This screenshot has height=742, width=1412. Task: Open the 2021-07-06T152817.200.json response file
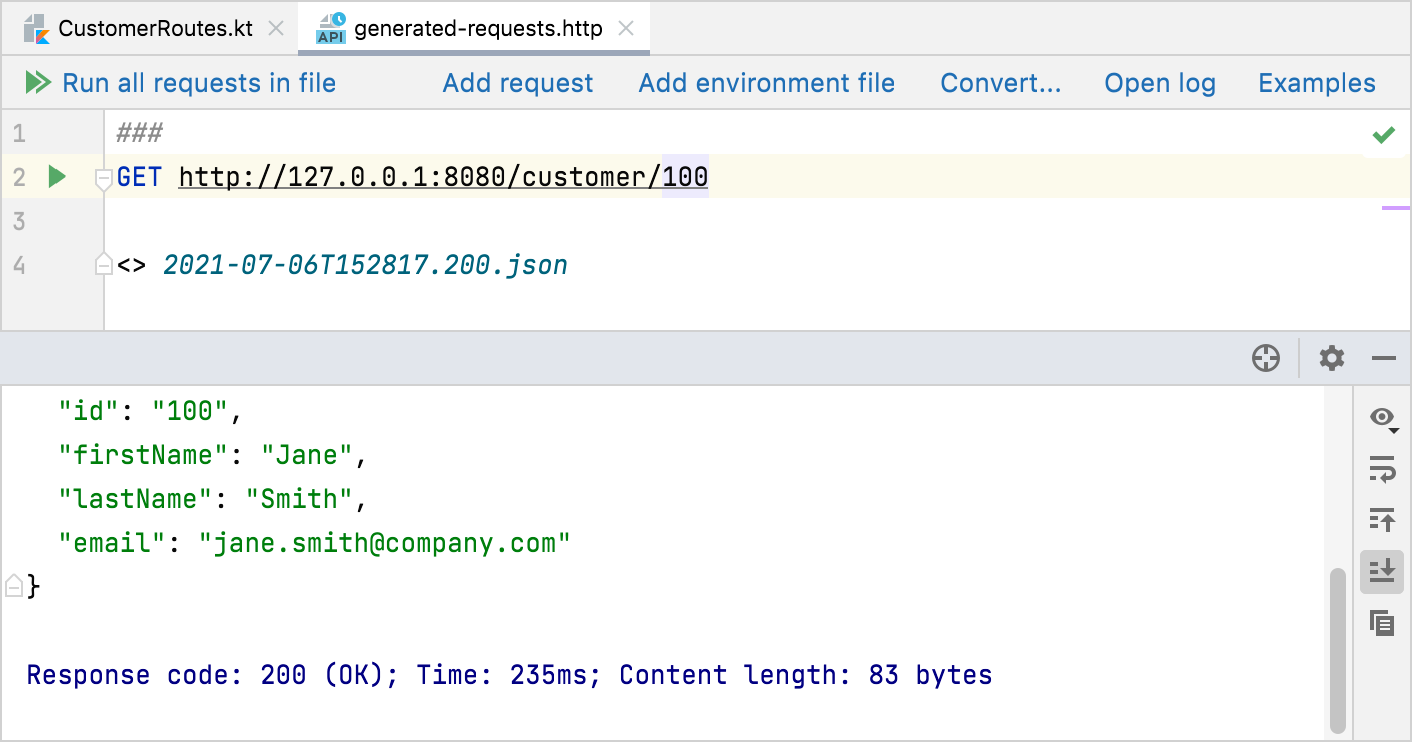[x=365, y=265]
